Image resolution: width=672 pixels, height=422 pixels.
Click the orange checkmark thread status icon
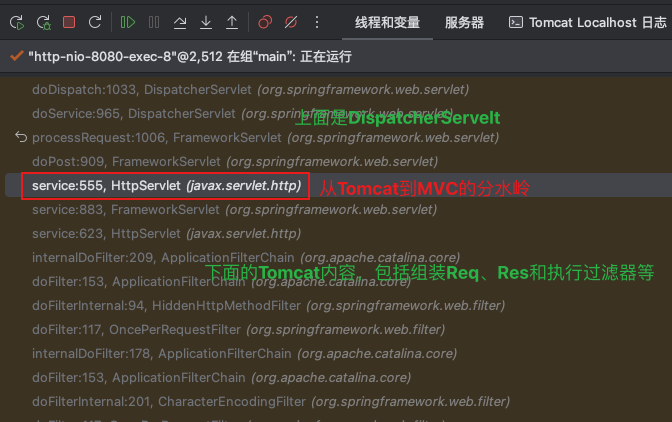click(x=16, y=56)
